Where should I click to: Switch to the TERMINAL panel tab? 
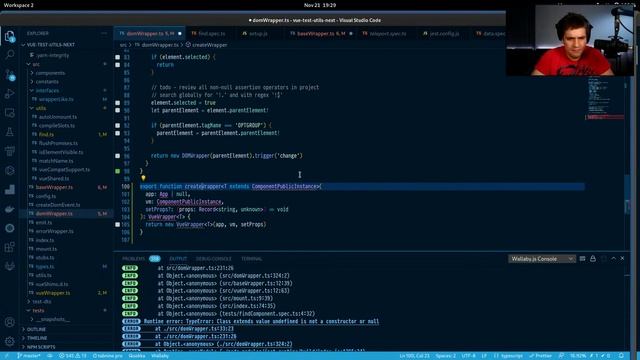tap(251, 259)
